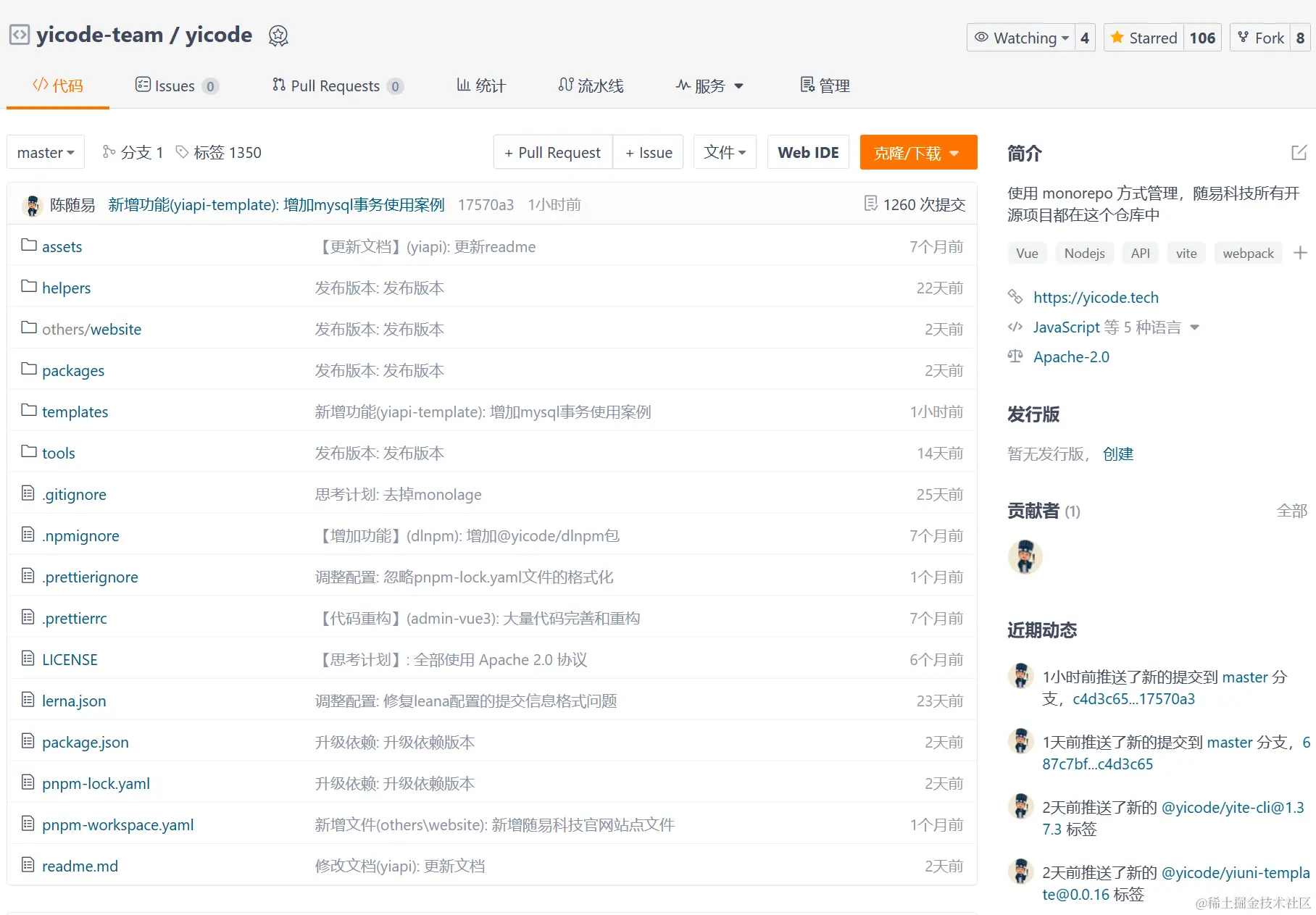The width and height of the screenshot is (1316, 915).
Task: Click the tag icon next to 标签 1350
Action: click(x=183, y=151)
